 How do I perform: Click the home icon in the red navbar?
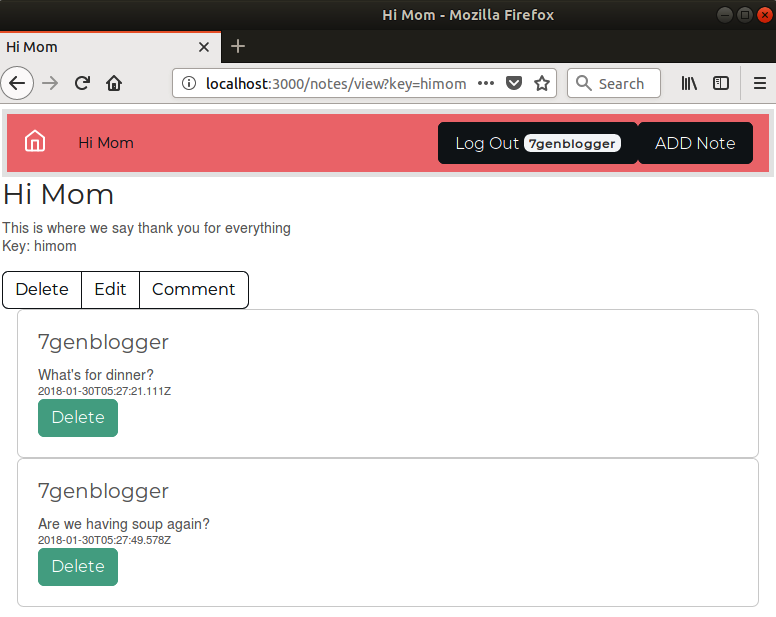pos(35,142)
